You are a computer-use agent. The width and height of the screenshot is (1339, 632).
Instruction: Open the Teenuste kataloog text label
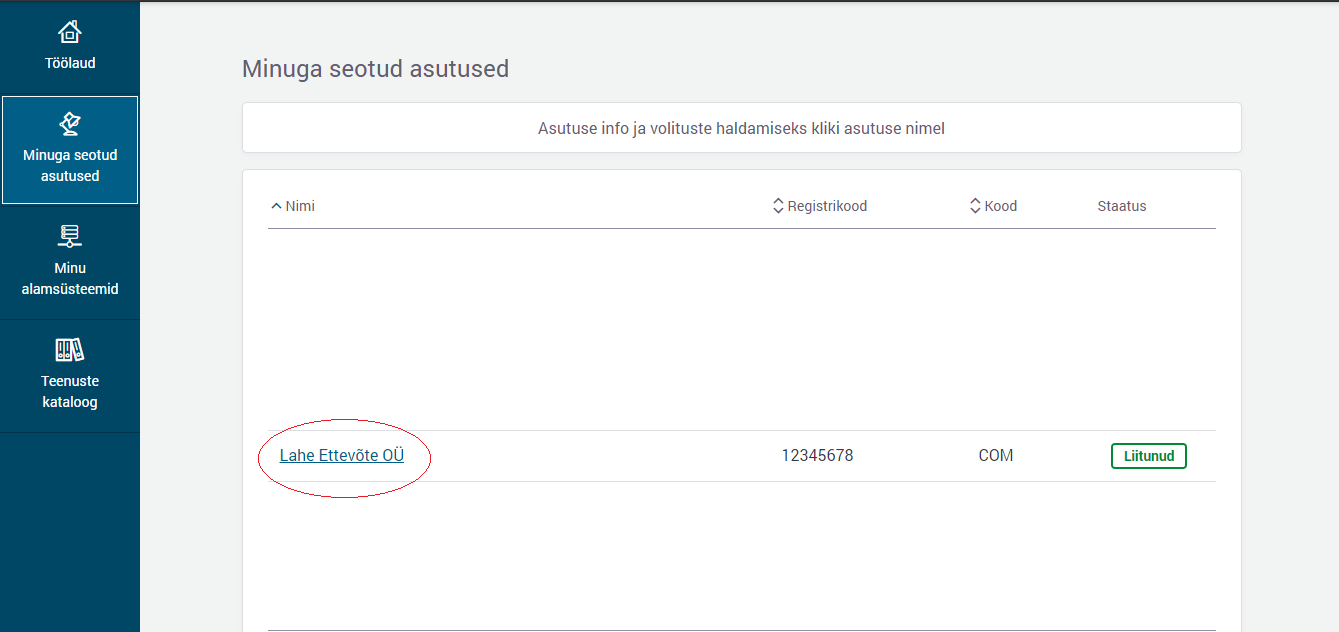70,392
